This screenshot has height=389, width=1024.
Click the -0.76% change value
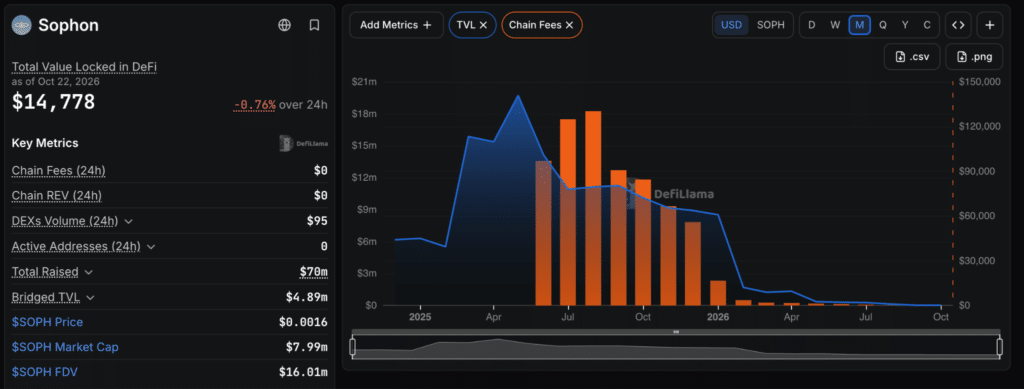point(255,105)
